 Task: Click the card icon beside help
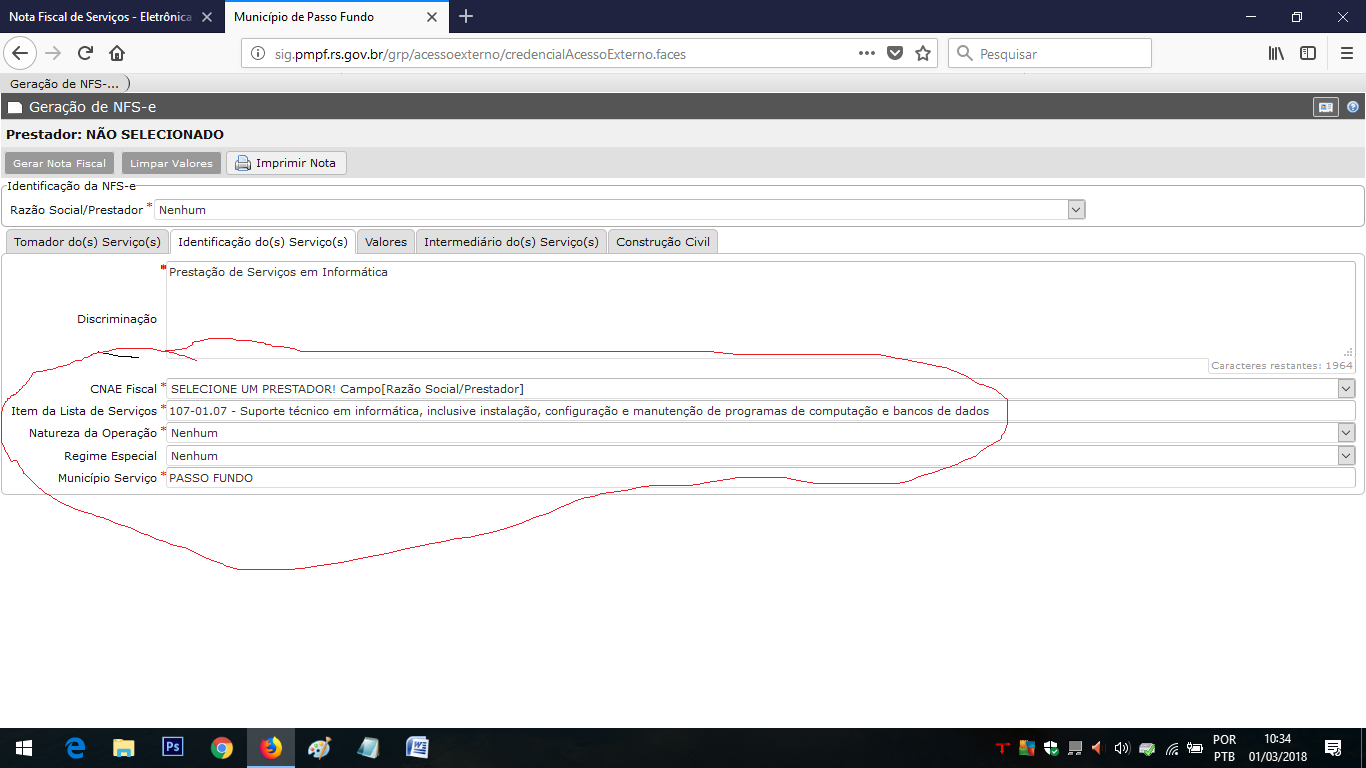(x=1326, y=107)
